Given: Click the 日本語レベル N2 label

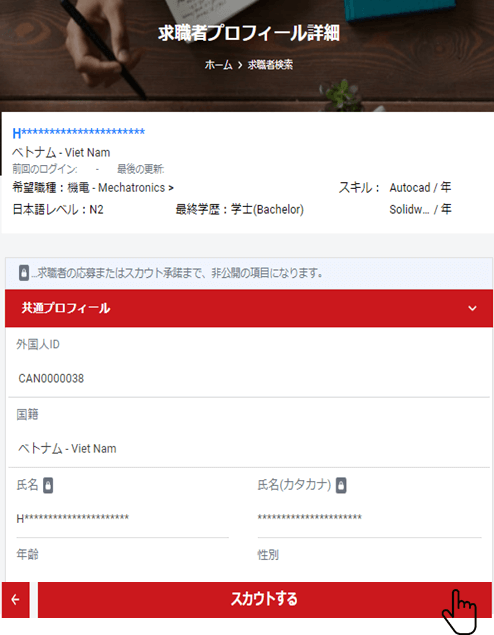Looking at the screenshot, I should point(58,209).
